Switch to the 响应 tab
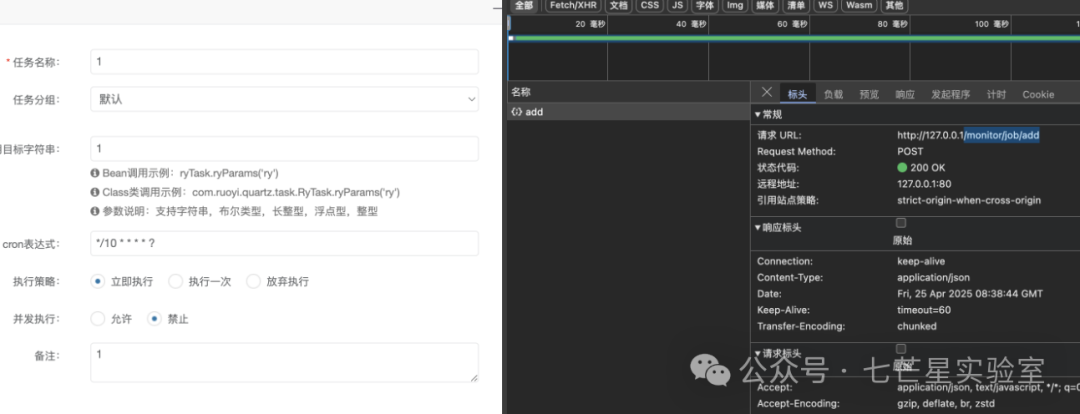Screen dimensions: 1080x414 (905, 94)
